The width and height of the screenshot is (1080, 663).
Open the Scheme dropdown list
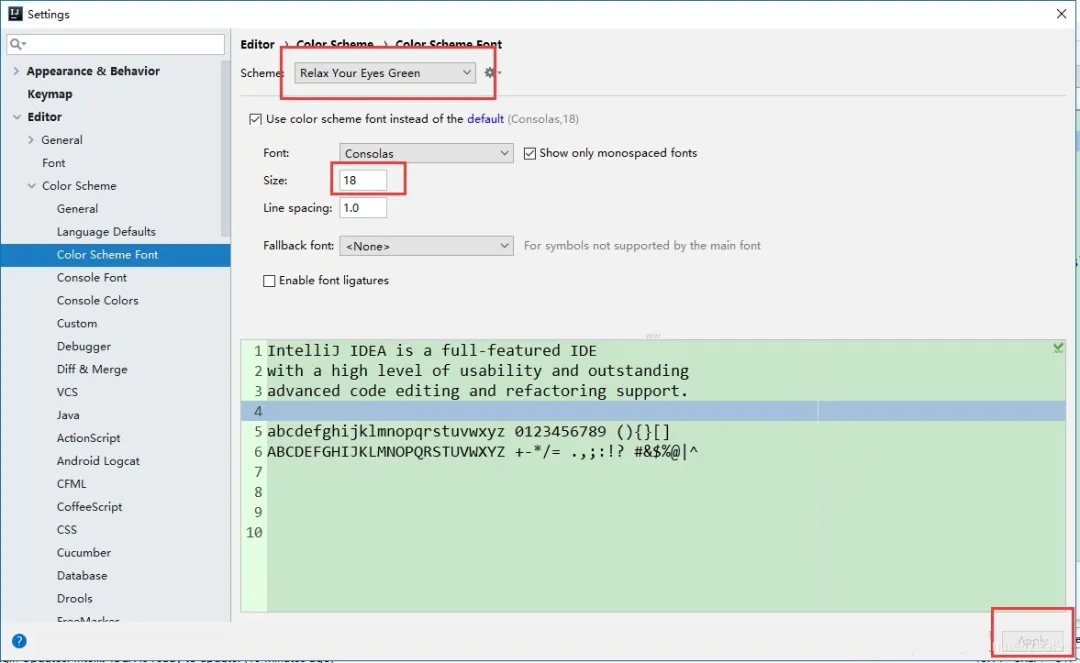pyautogui.click(x=385, y=73)
